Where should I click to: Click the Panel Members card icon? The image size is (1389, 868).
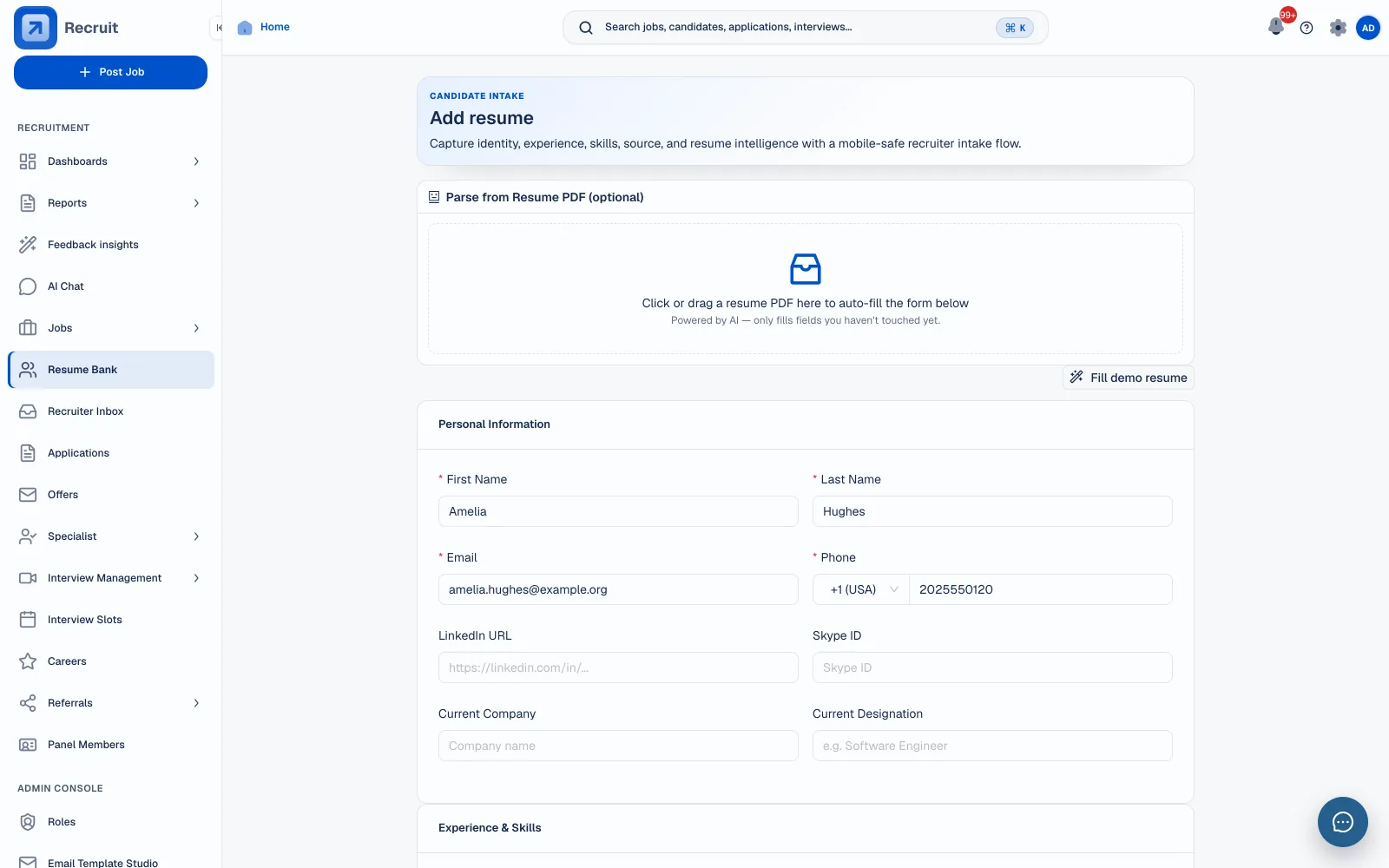[28, 745]
